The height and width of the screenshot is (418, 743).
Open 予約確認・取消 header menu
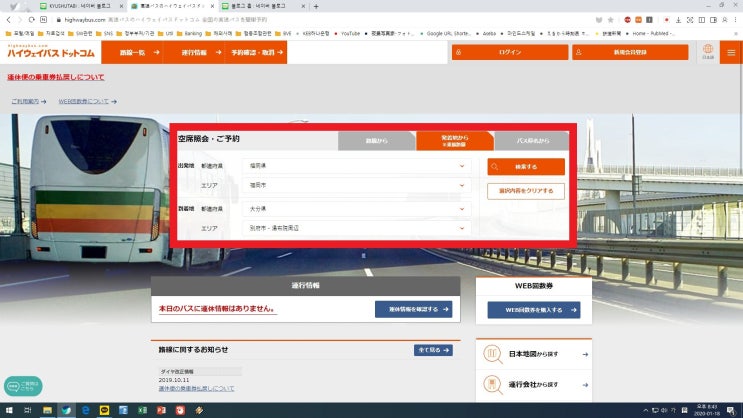pyautogui.click(x=256, y=52)
